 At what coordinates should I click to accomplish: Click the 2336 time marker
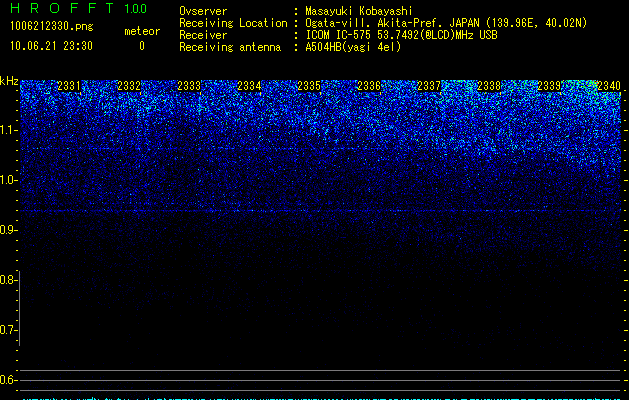[x=369, y=86]
